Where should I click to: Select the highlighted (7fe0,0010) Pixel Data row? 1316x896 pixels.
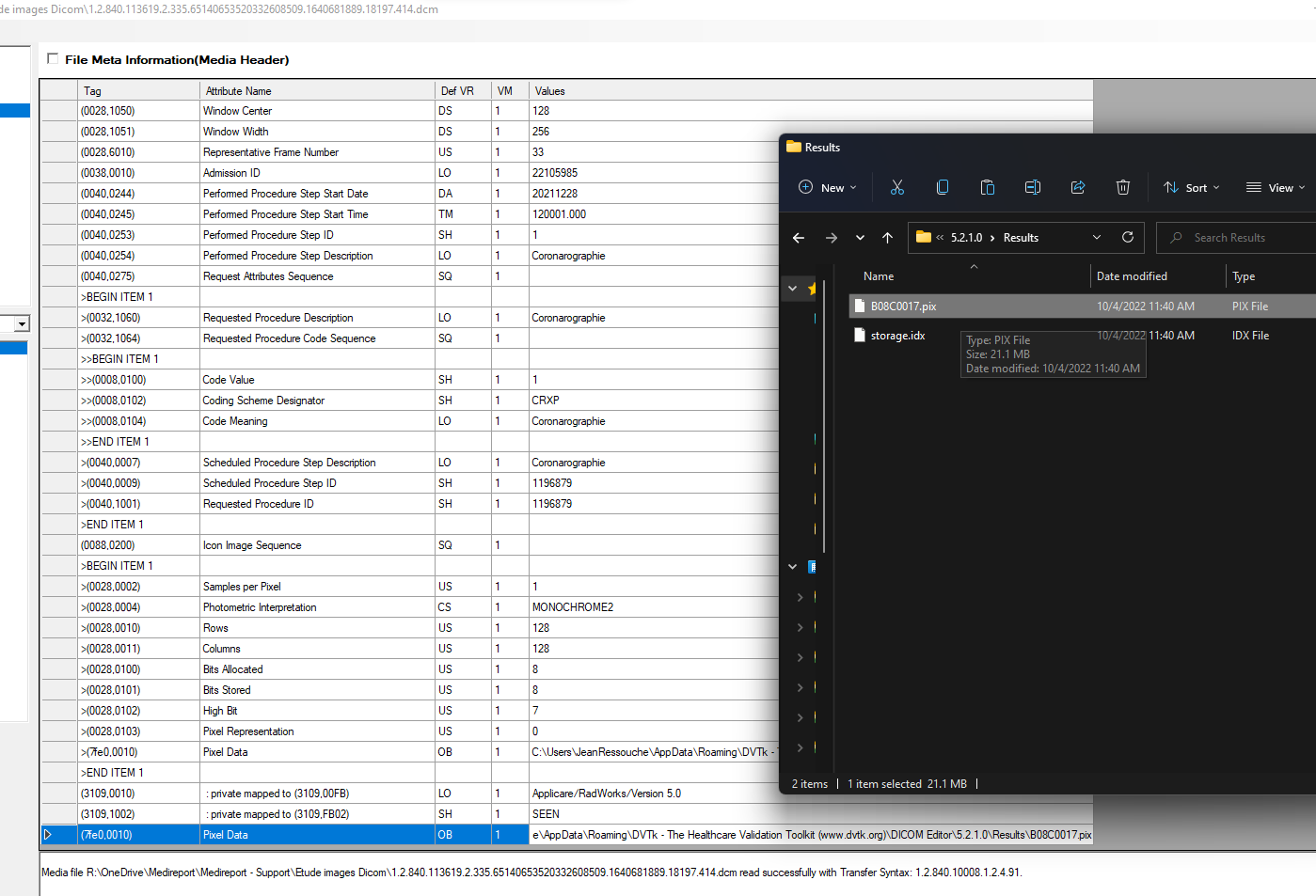pyautogui.click(x=566, y=834)
